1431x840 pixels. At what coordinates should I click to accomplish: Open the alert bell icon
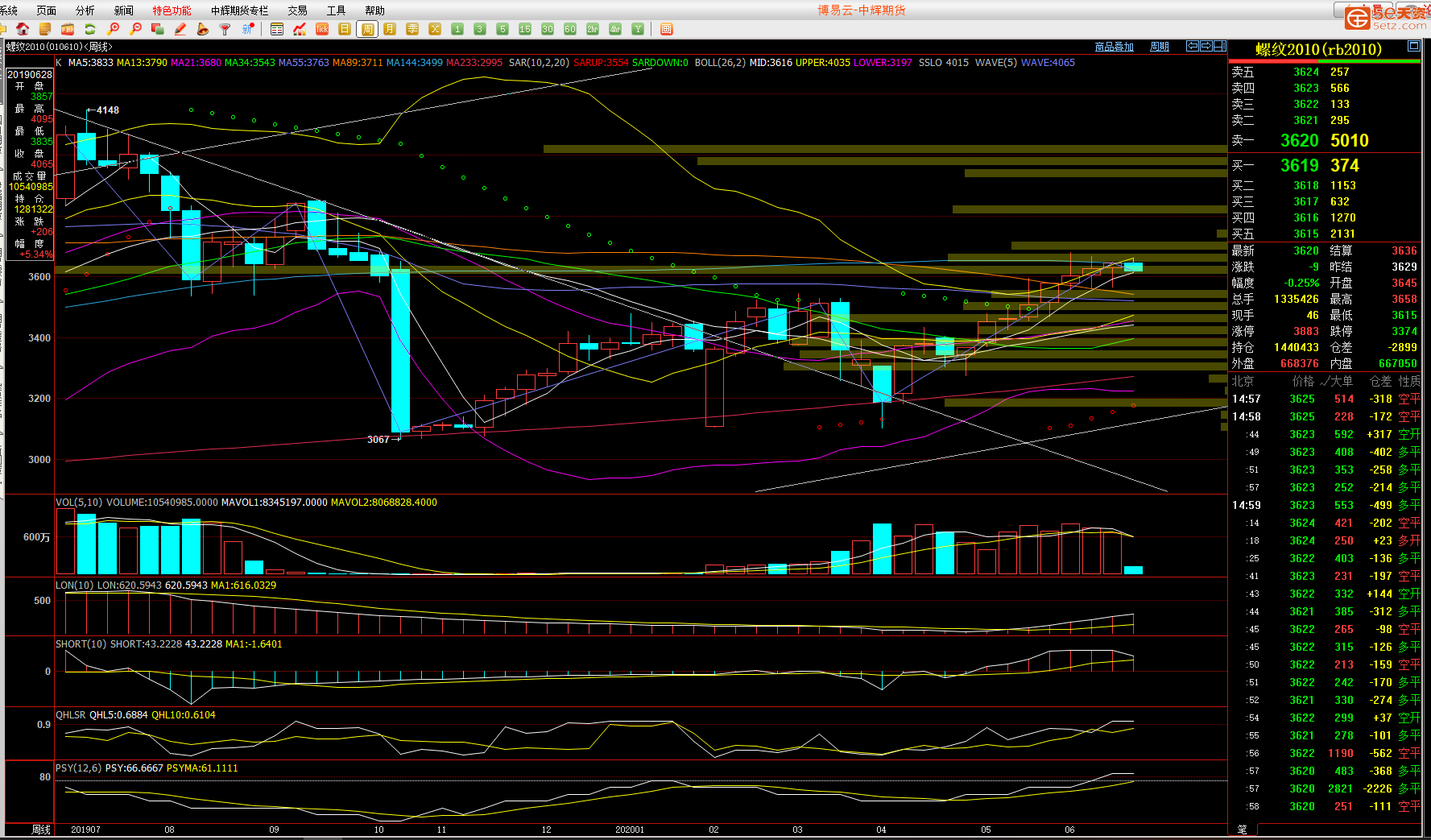203,29
